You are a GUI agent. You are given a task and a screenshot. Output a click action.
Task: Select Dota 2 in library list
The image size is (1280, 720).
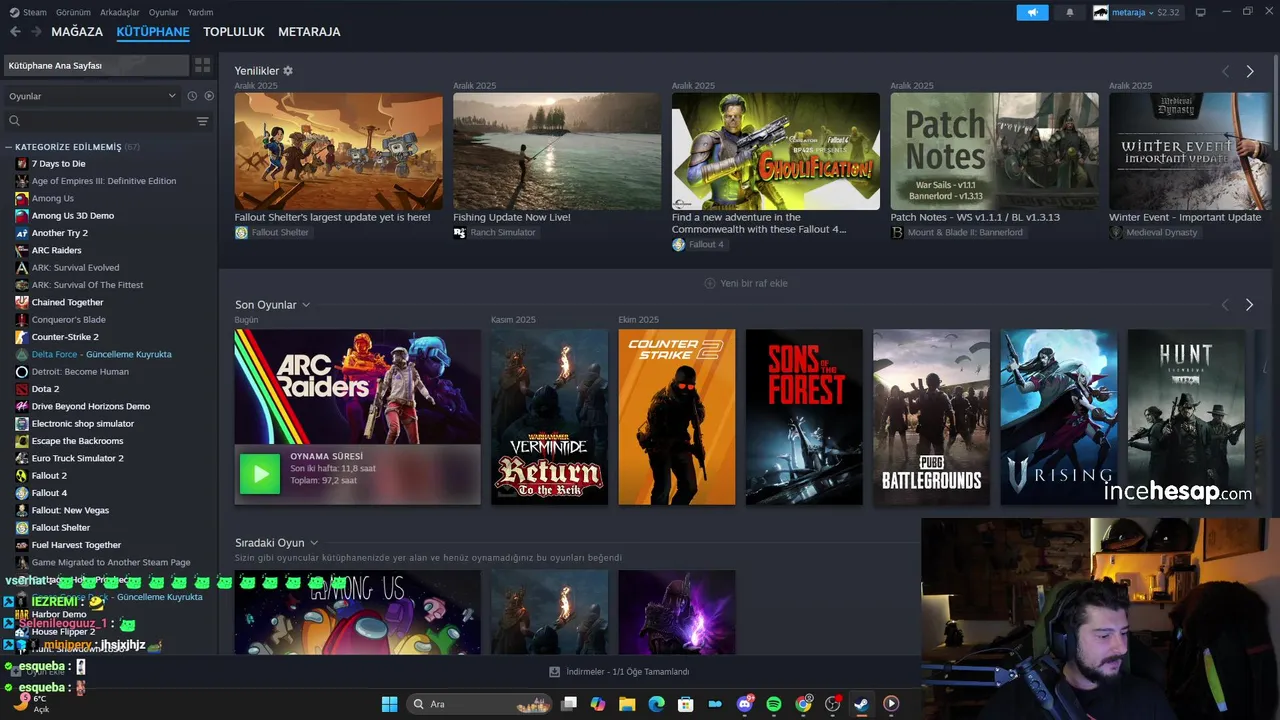coord(45,389)
